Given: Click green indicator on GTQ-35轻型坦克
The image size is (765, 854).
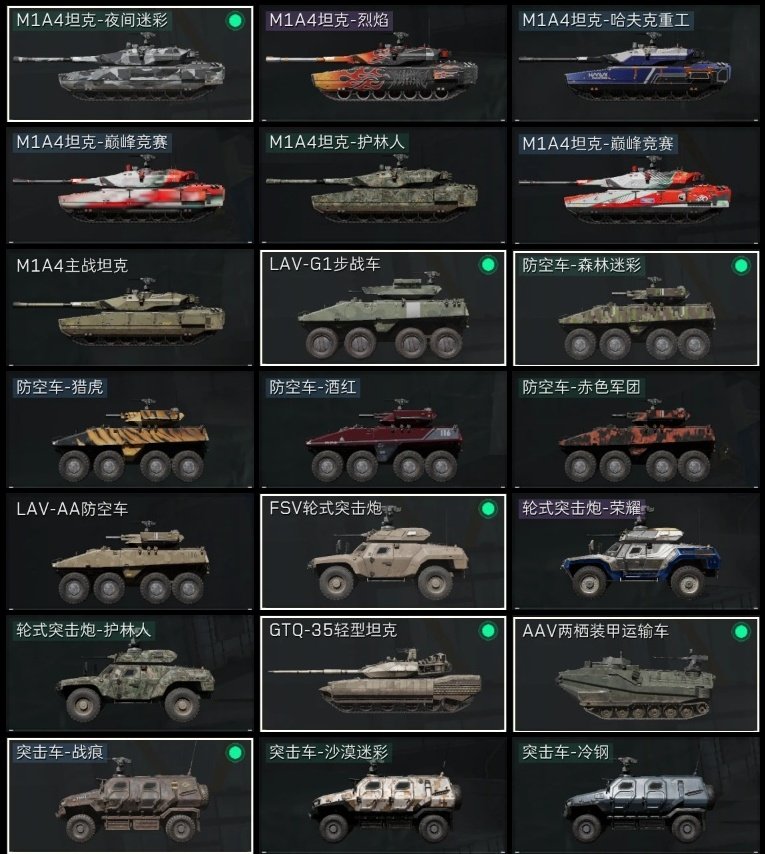Looking at the screenshot, I should [x=488, y=631].
